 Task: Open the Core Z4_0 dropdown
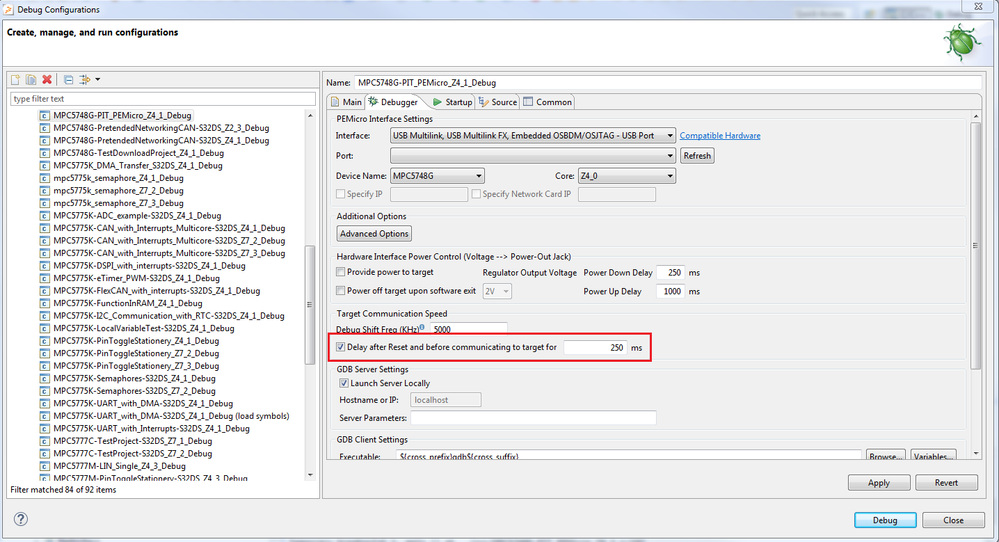(626, 176)
